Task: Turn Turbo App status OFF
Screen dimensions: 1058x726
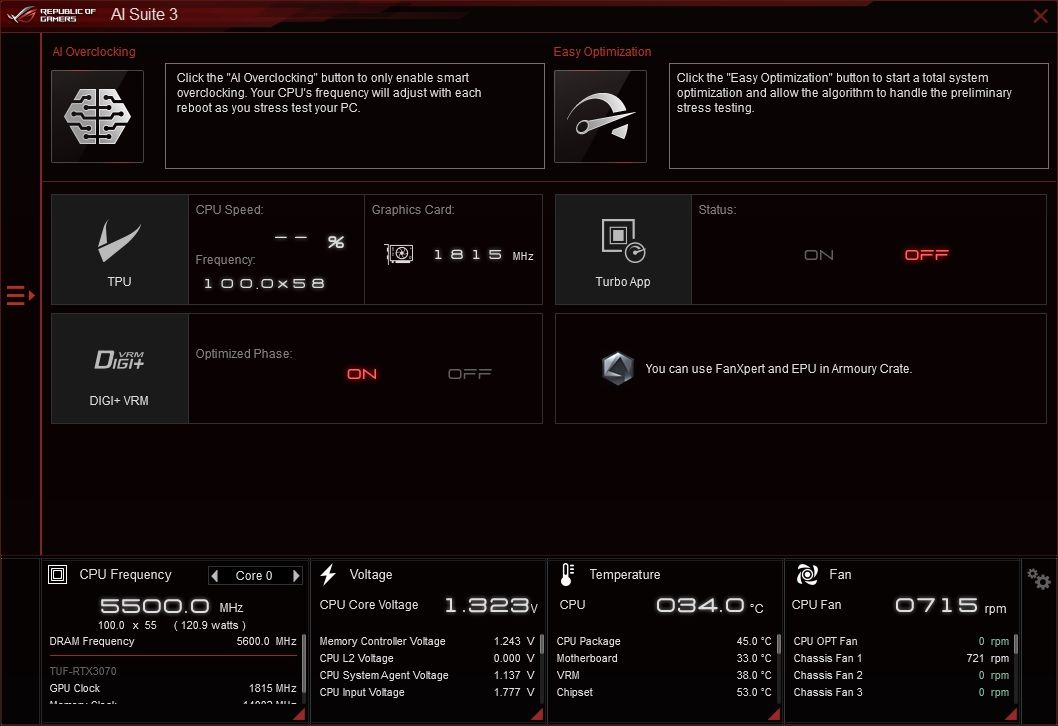Action: coord(926,255)
